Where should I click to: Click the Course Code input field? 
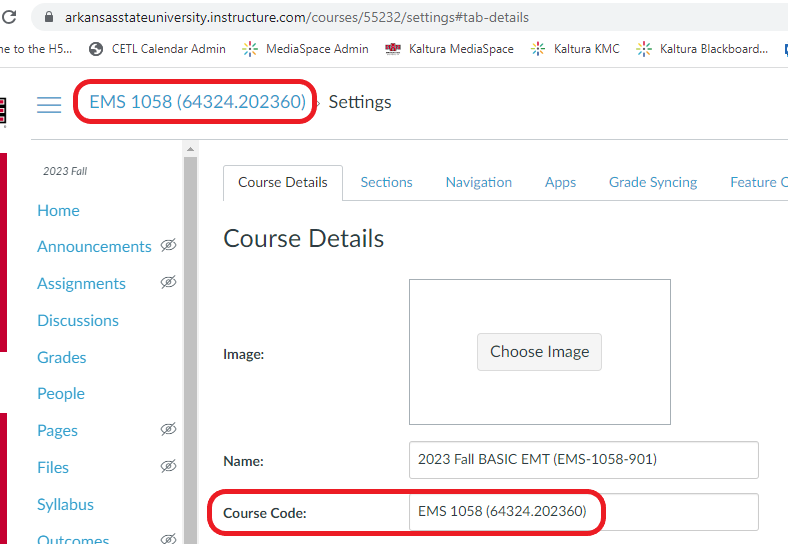coord(583,512)
